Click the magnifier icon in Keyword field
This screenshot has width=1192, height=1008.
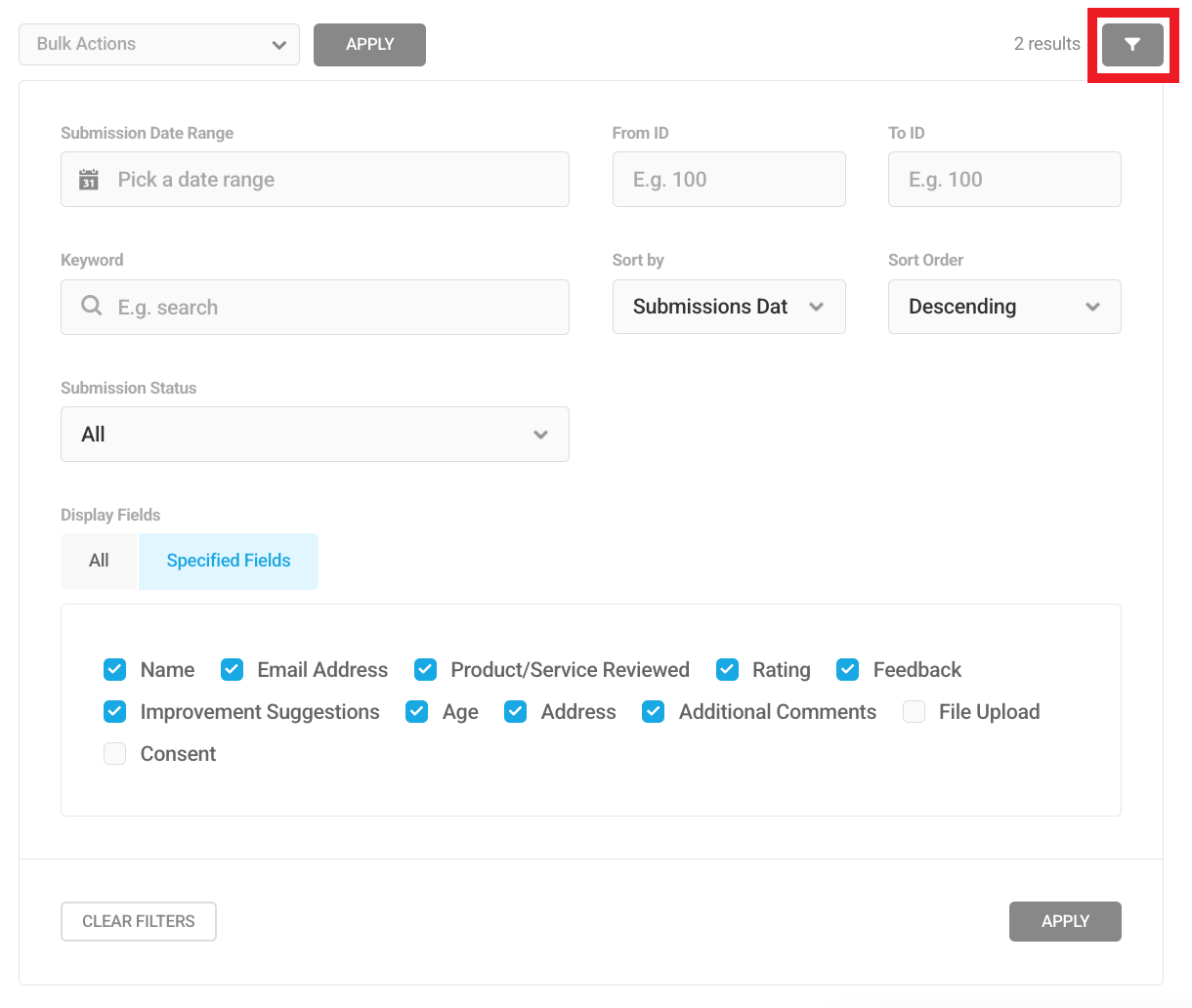click(x=91, y=307)
